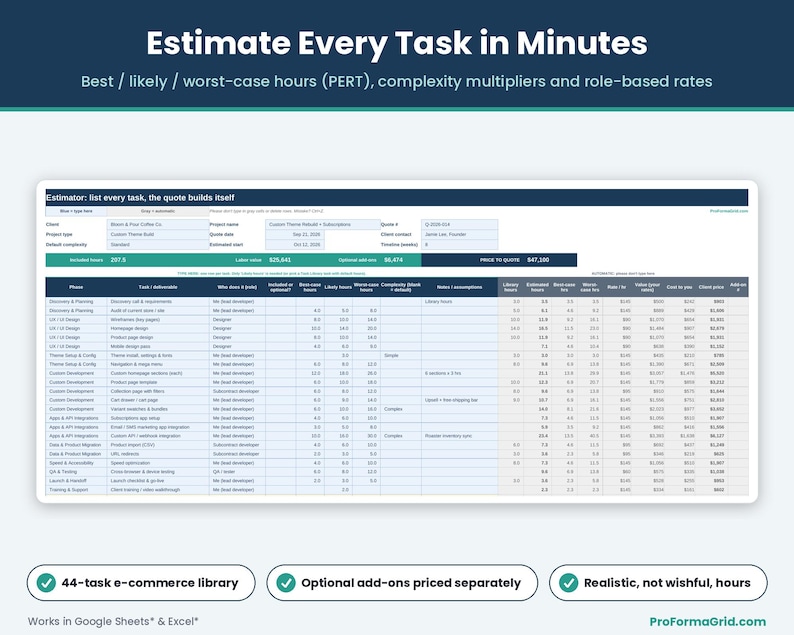794x635 pixels.
Task: Click the Optional add-ons total $6,474
Action: [x=393, y=260]
